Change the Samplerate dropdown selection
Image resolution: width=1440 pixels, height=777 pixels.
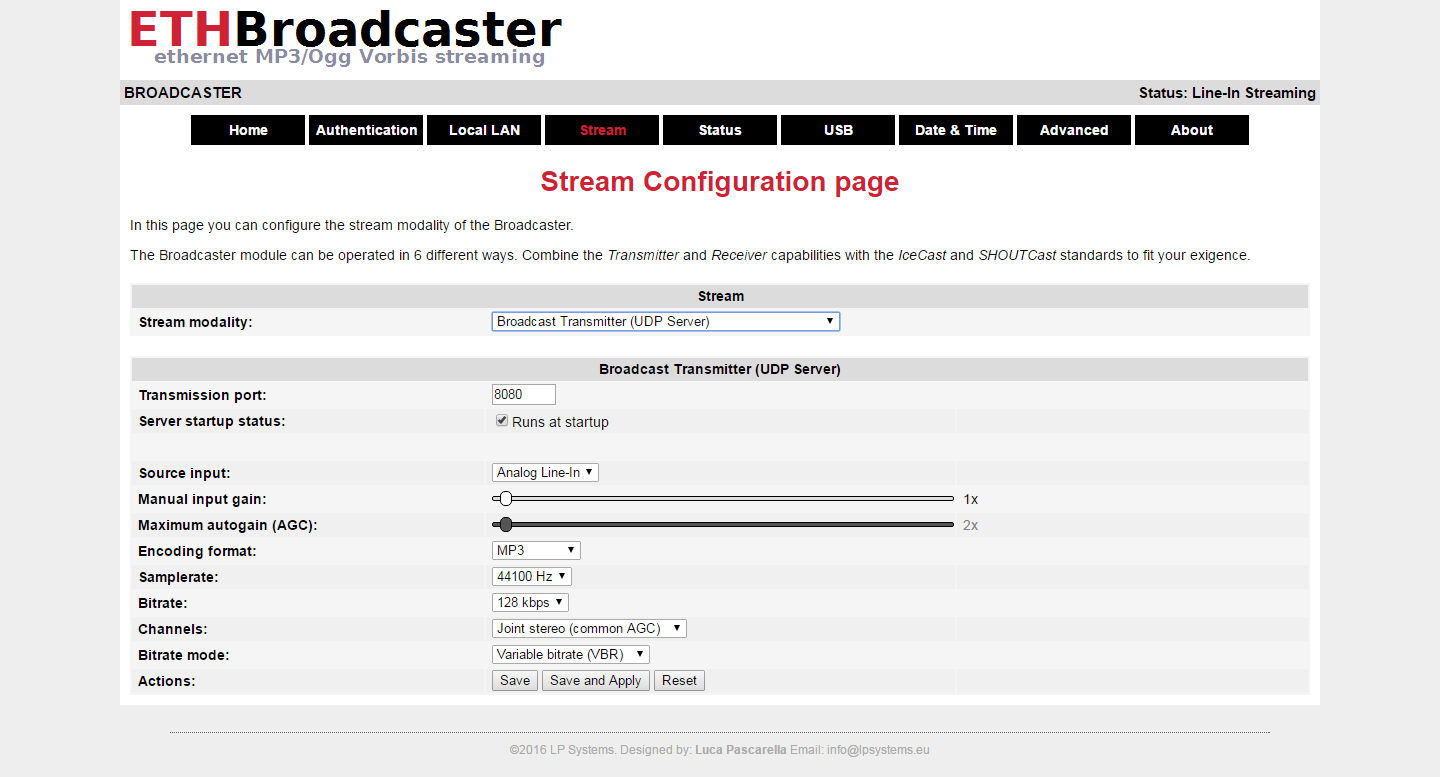coord(531,576)
